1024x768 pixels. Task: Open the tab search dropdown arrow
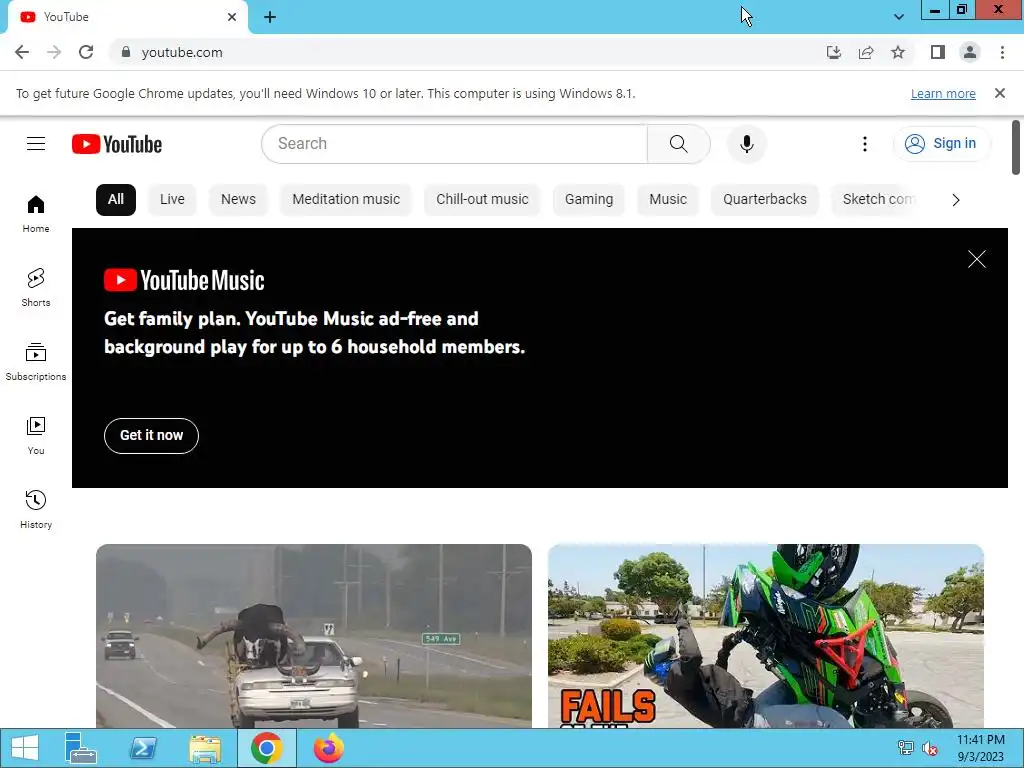(899, 17)
